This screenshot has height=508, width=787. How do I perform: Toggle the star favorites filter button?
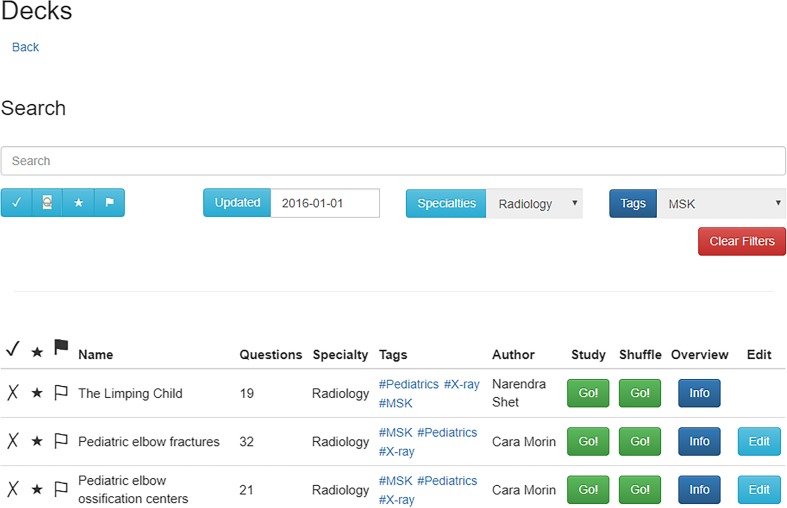78,203
